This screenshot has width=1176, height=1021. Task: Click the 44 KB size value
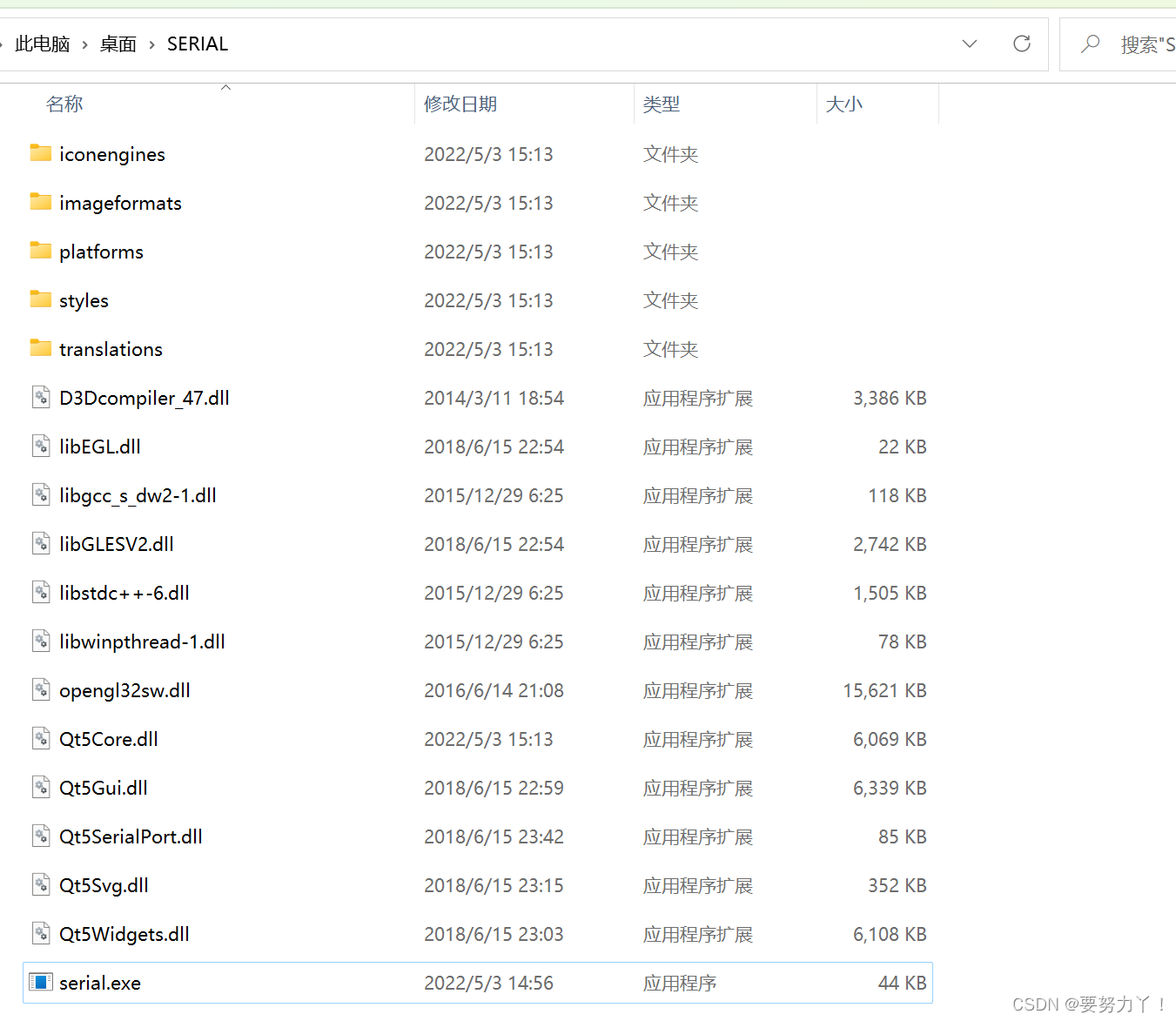903,983
